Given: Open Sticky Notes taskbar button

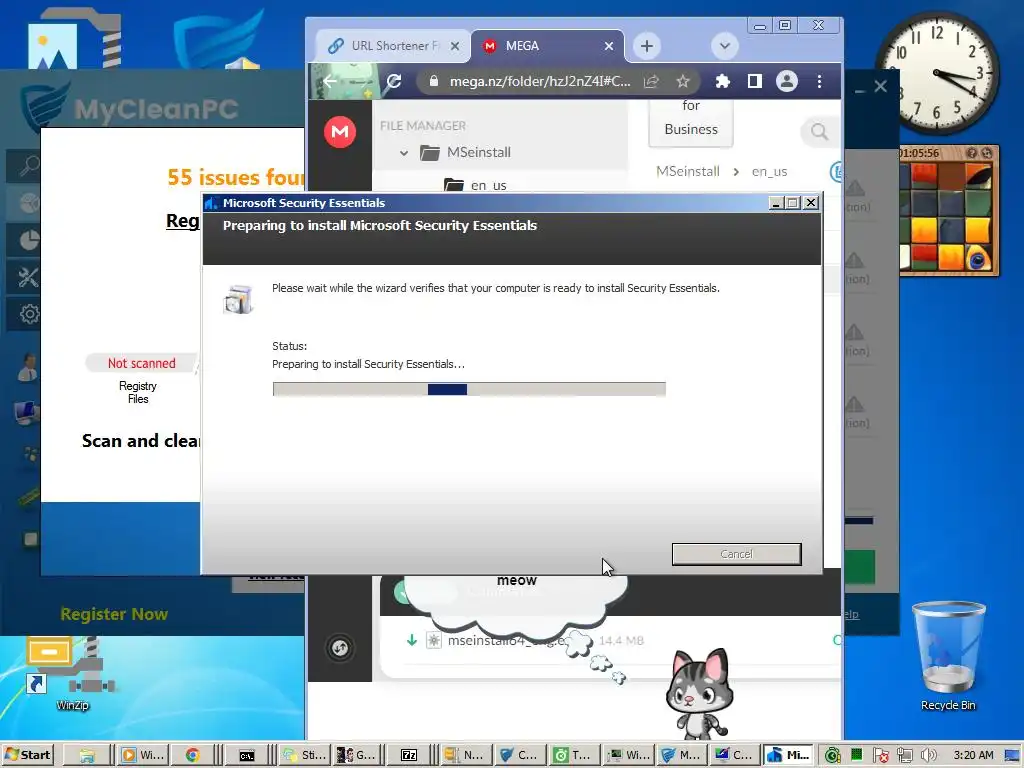Looking at the screenshot, I should [304, 755].
